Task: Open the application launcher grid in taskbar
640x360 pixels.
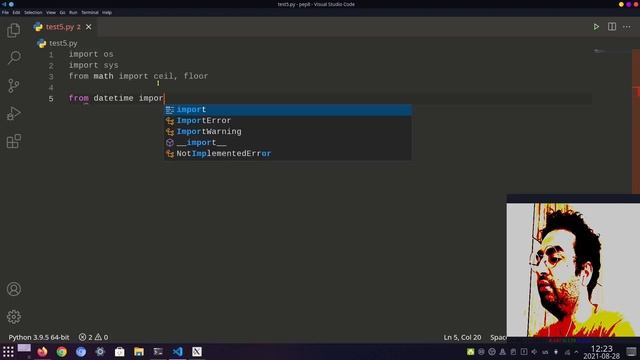Action: coord(8,351)
